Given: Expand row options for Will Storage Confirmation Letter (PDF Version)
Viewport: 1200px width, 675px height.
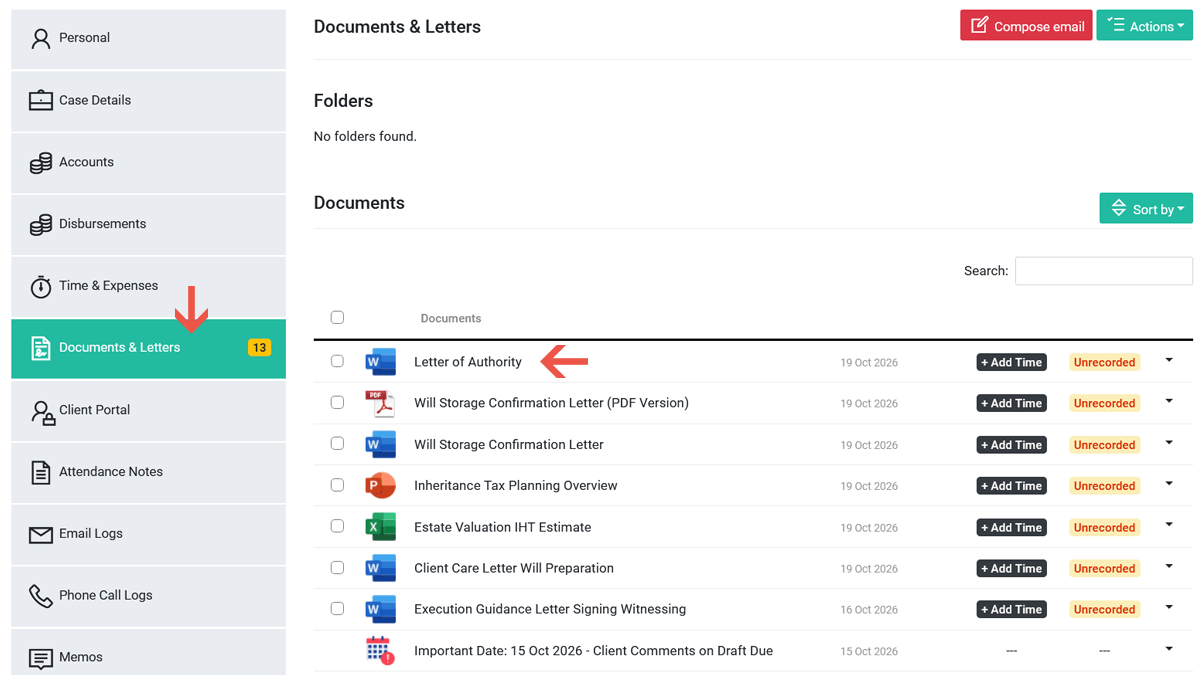Looking at the screenshot, I should point(1169,401).
